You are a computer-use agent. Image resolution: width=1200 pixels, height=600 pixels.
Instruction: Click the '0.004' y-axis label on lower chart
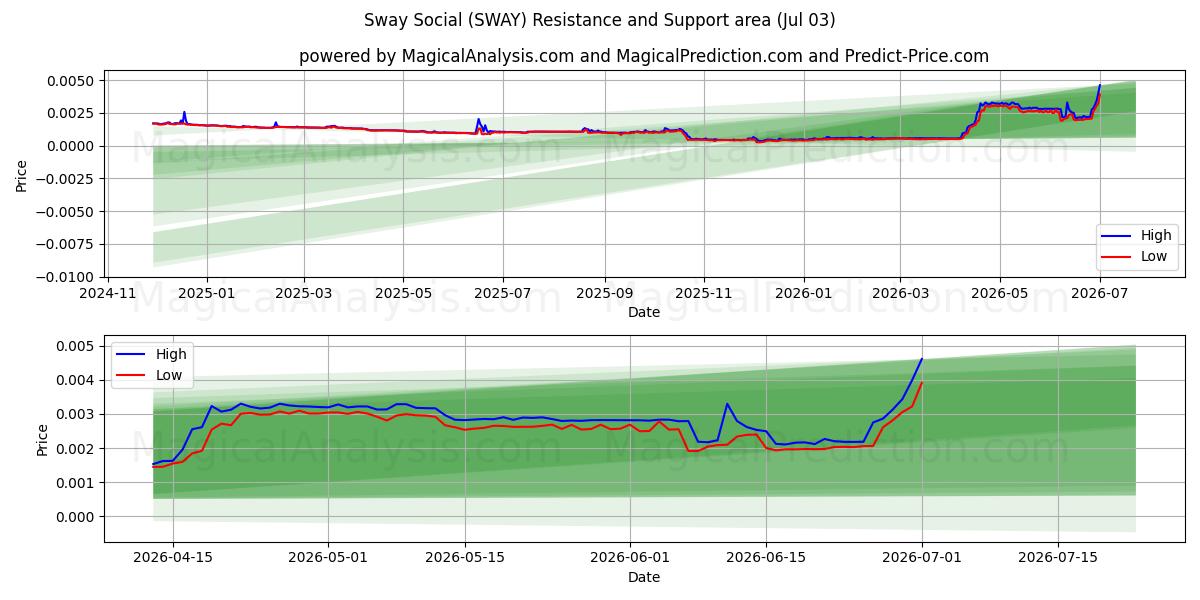click(x=76, y=381)
